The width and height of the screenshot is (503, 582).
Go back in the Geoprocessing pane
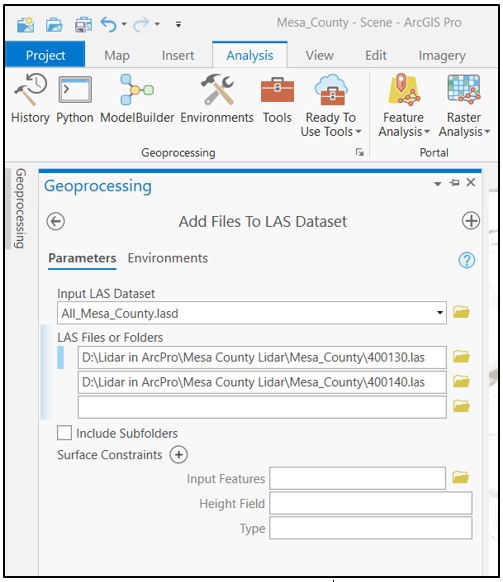coord(56,222)
